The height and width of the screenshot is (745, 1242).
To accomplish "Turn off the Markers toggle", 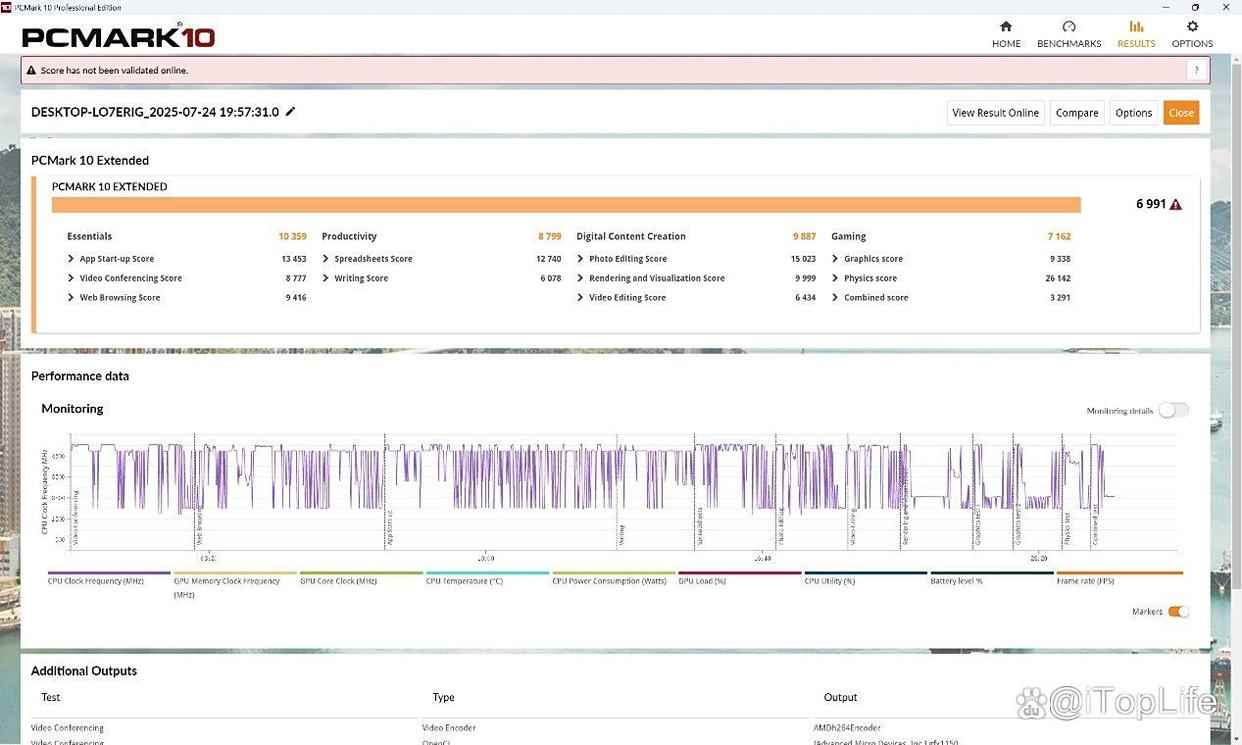I will coord(1178,611).
